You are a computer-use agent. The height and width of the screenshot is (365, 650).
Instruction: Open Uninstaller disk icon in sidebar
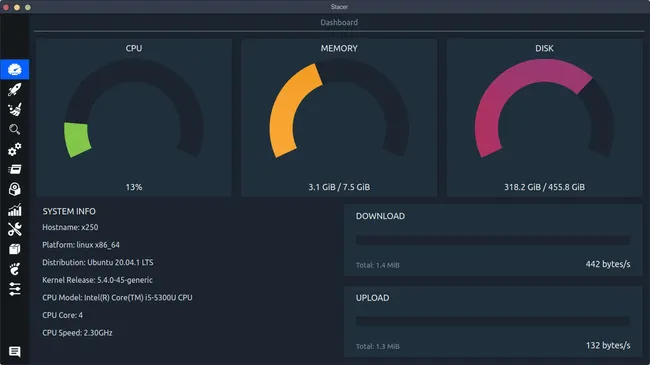tap(15, 189)
